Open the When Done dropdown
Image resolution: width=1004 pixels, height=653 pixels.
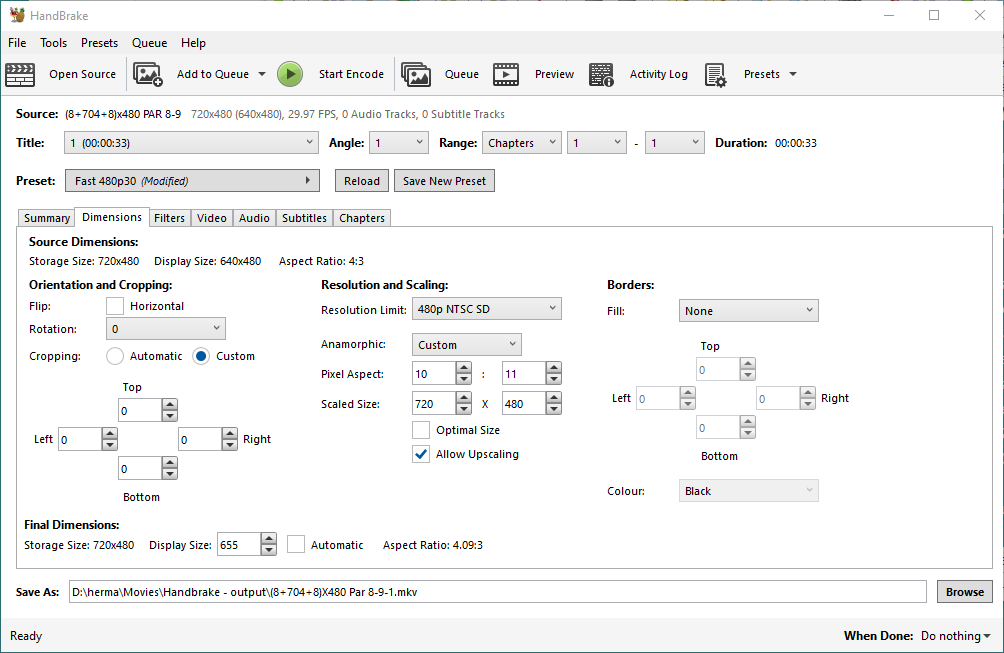[x=955, y=636]
